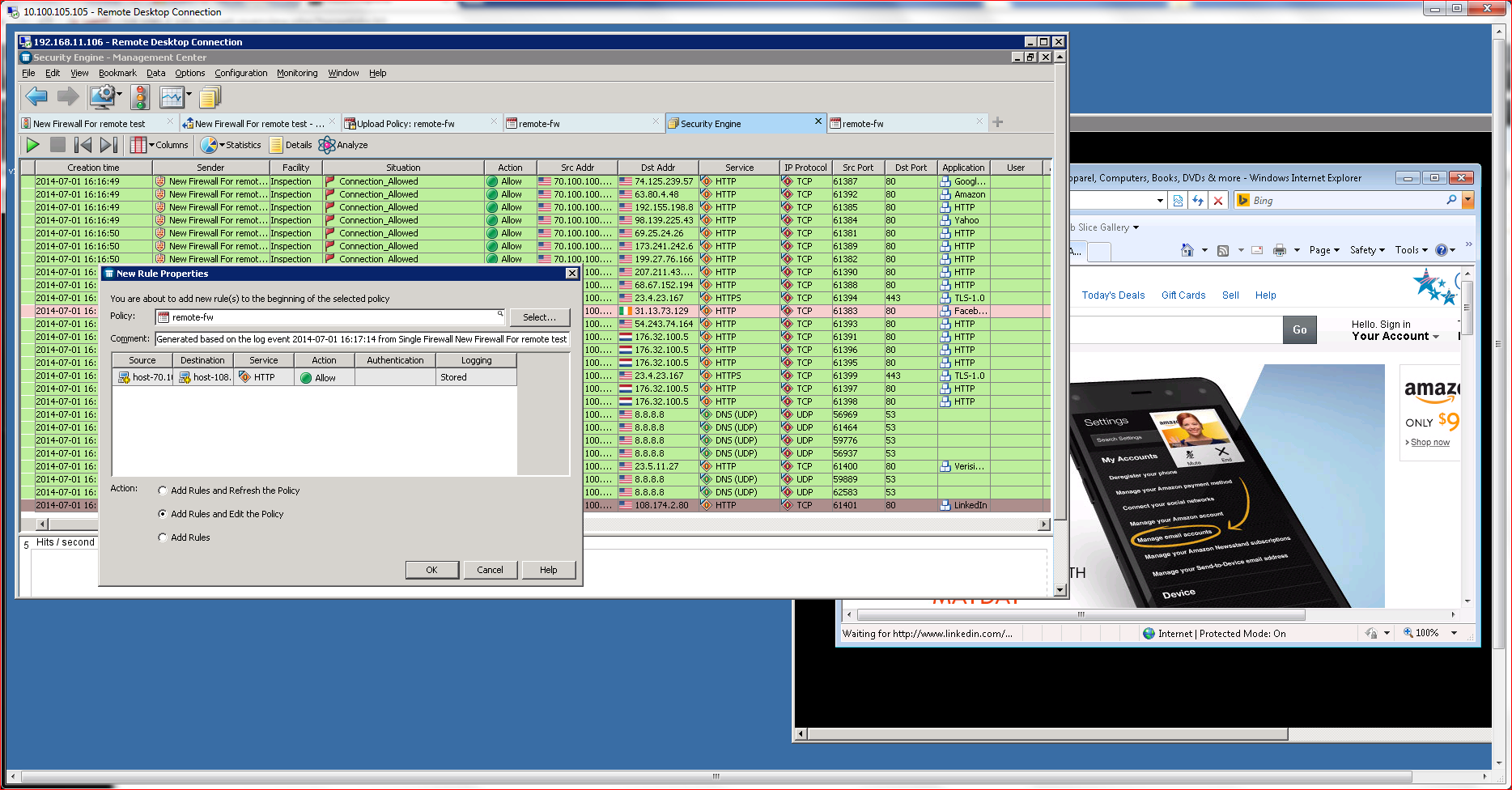
Task: Click the Internet Explorer Refresh icon
Action: point(1198,200)
